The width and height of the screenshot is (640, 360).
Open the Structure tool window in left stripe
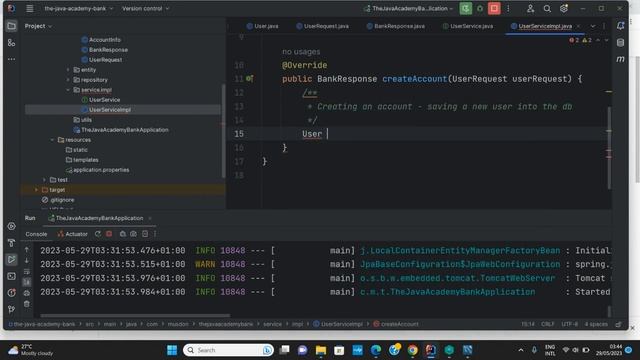point(11,43)
